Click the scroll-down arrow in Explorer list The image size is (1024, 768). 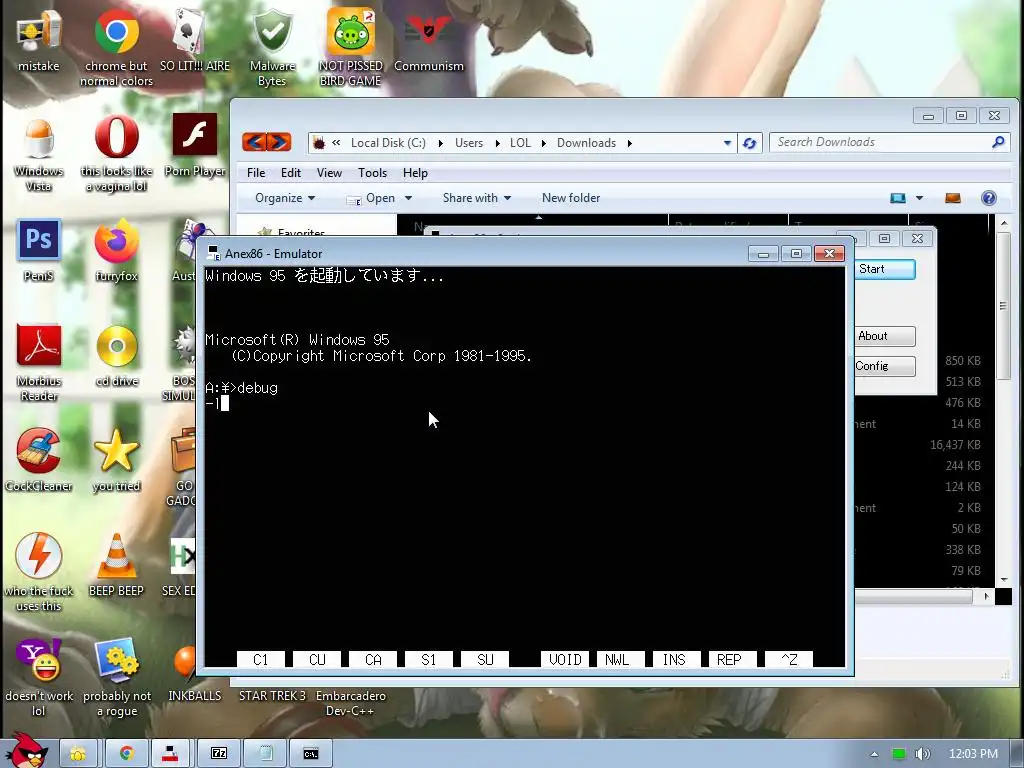point(1004,579)
